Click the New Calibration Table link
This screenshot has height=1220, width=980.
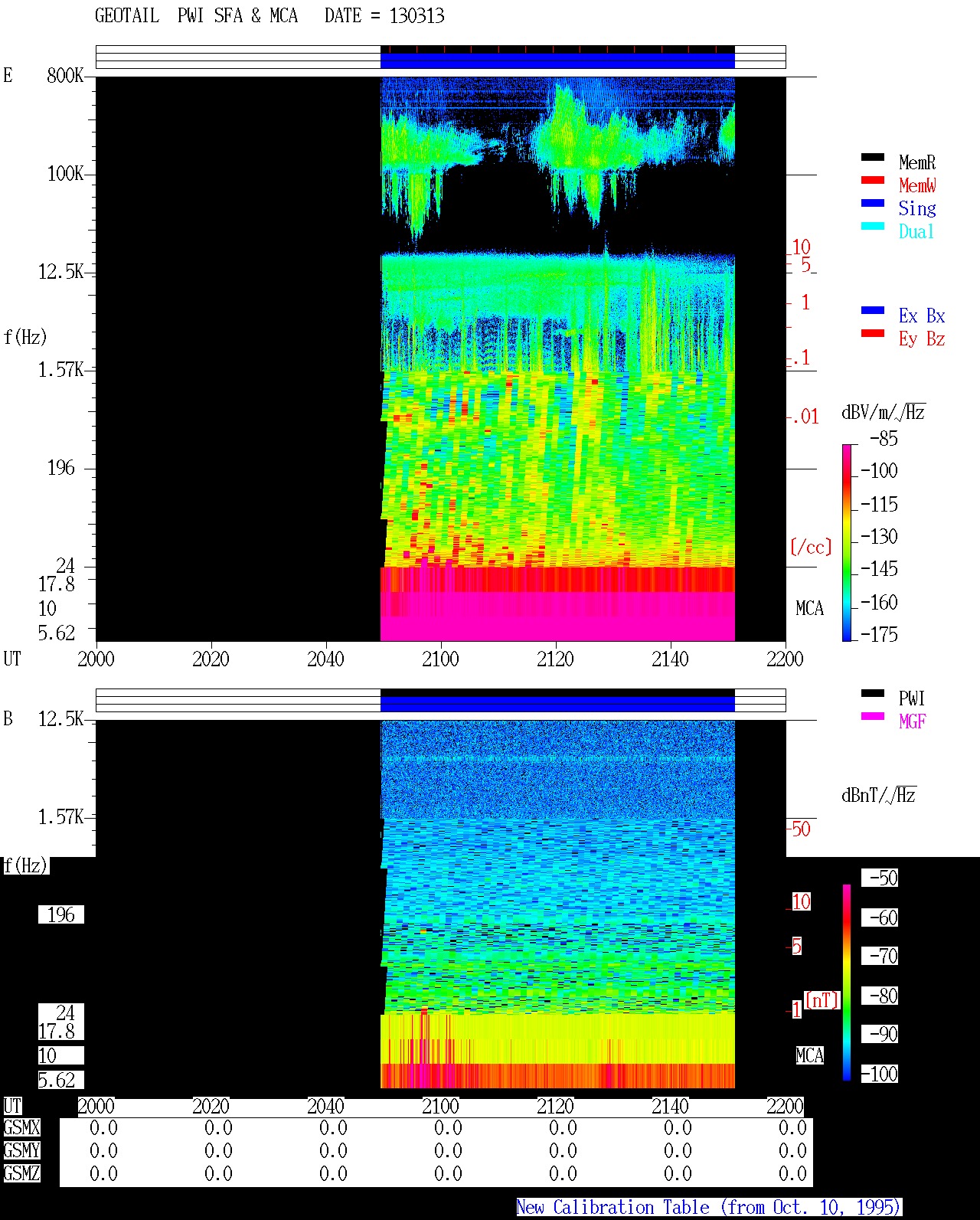point(709,1208)
